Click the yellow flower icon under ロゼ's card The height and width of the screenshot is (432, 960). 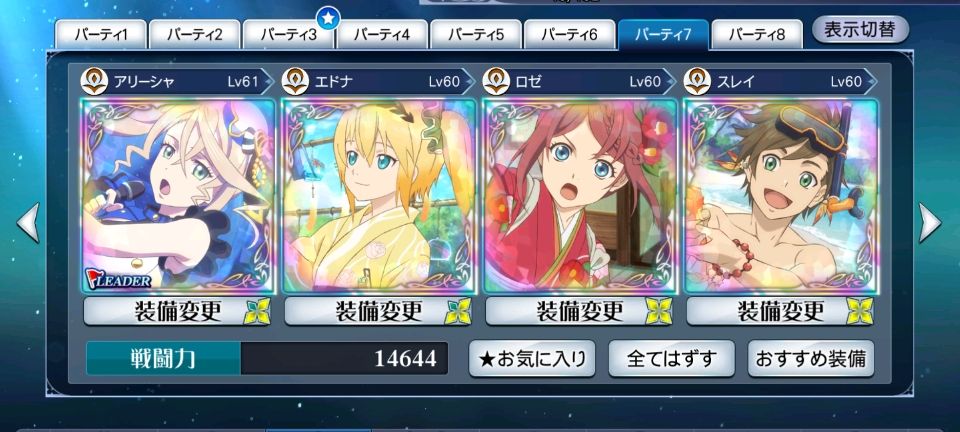(659, 311)
